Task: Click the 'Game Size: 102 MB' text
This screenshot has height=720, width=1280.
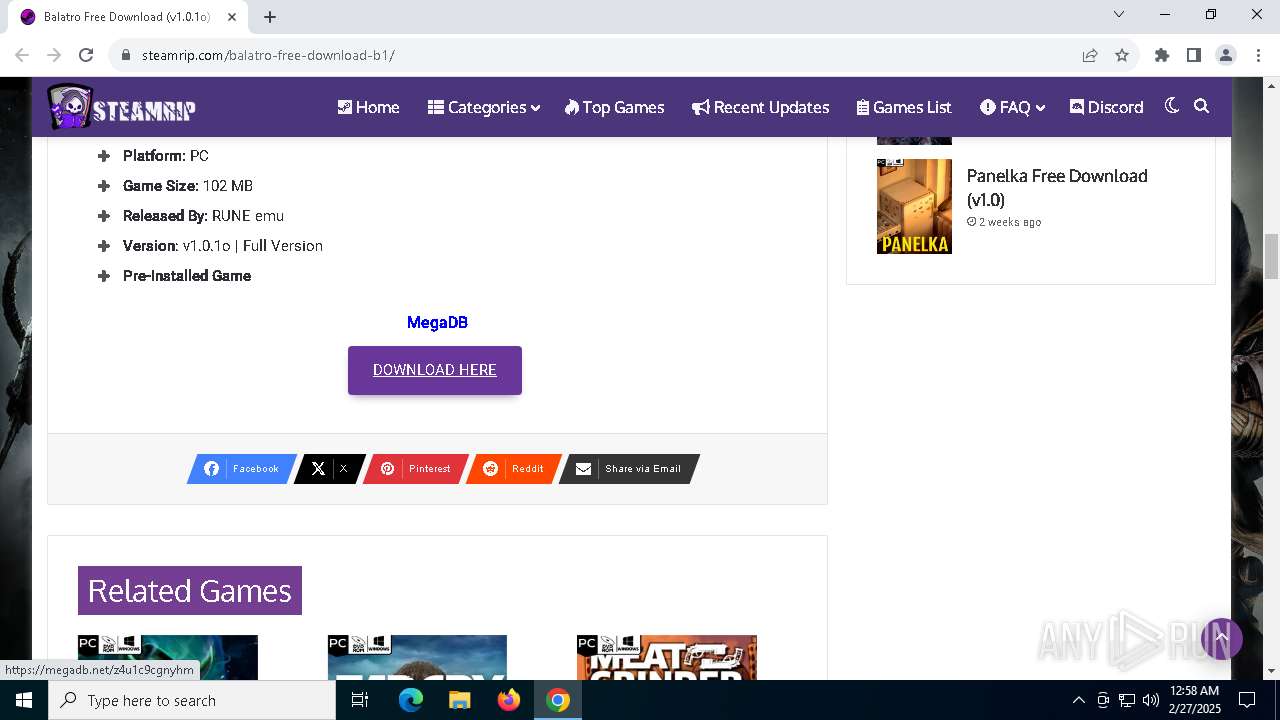Action: pyautogui.click(x=188, y=186)
